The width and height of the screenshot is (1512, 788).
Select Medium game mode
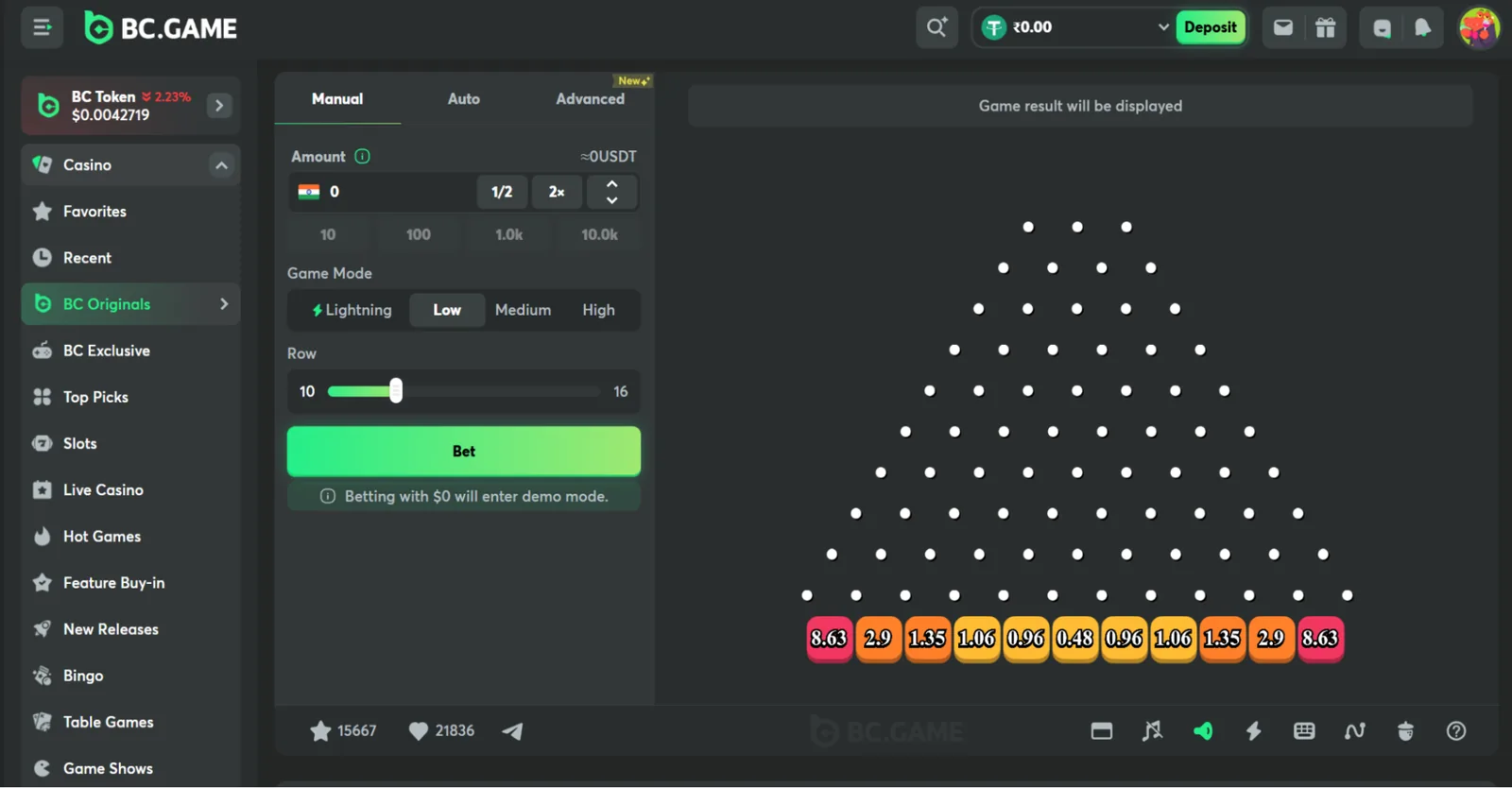[x=523, y=310]
